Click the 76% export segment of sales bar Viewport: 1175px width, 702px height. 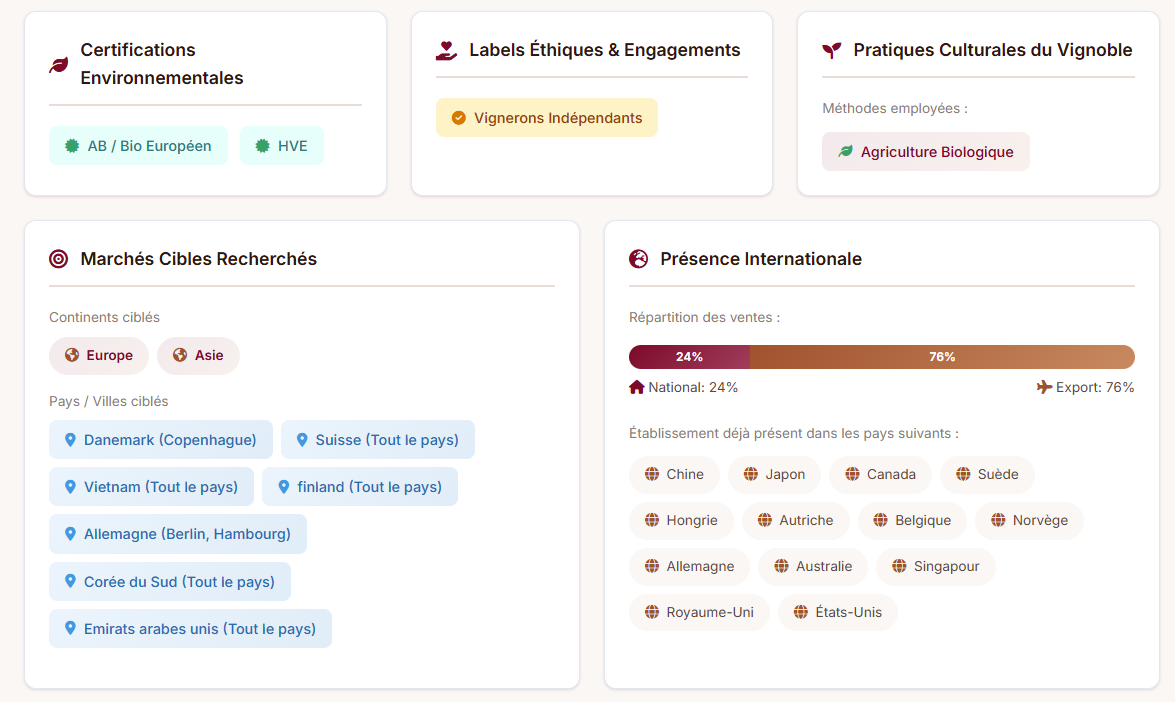[942, 357]
